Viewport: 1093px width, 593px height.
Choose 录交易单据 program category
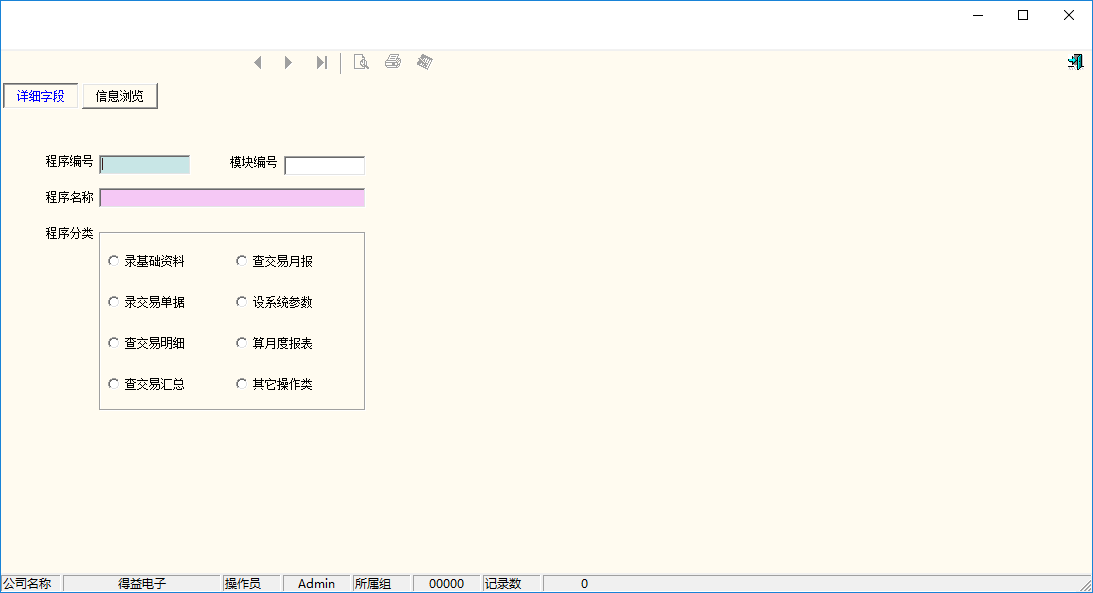tap(114, 302)
